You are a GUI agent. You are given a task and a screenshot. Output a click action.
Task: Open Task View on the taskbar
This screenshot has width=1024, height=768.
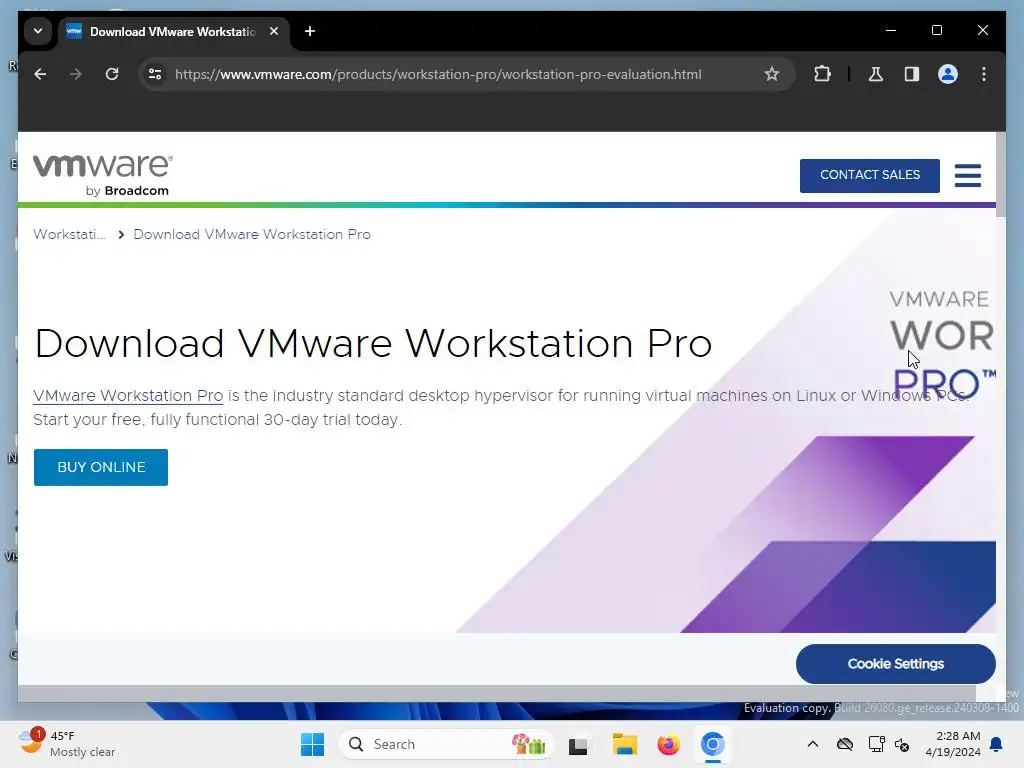click(x=578, y=745)
